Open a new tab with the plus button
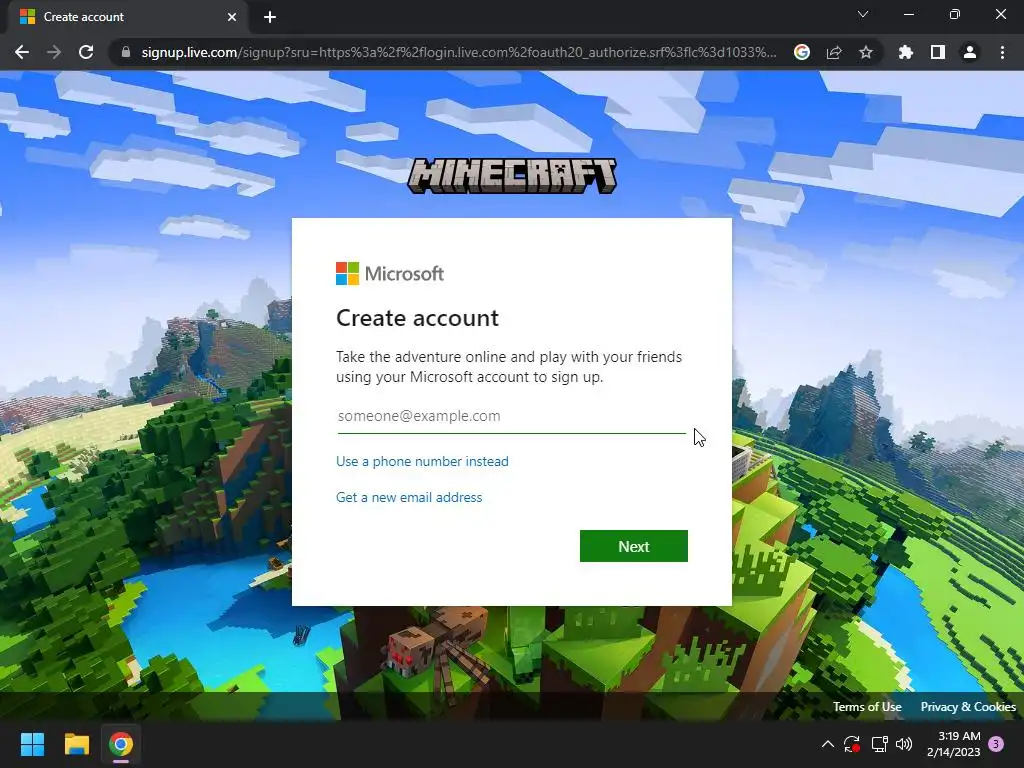 pyautogui.click(x=270, y=17)
